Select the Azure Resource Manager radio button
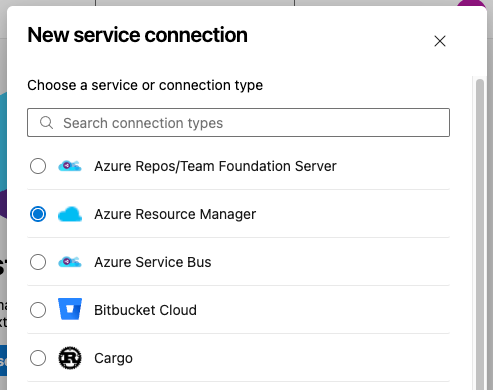The height and width of the screenshot is (390, 493). [38, 214]
